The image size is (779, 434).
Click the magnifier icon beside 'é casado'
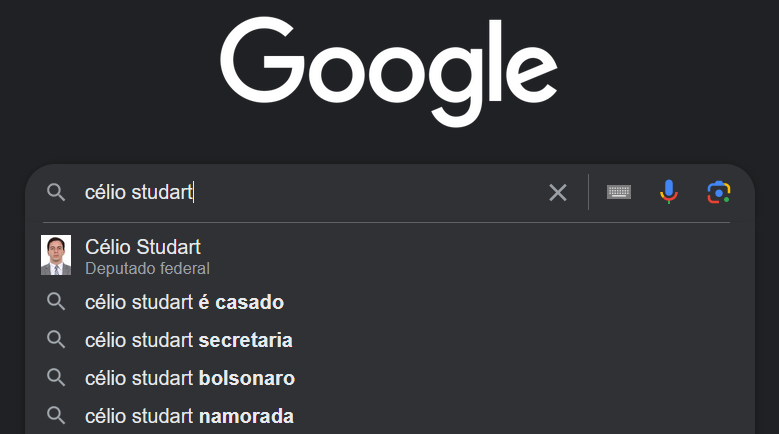(x=56, y=302)
